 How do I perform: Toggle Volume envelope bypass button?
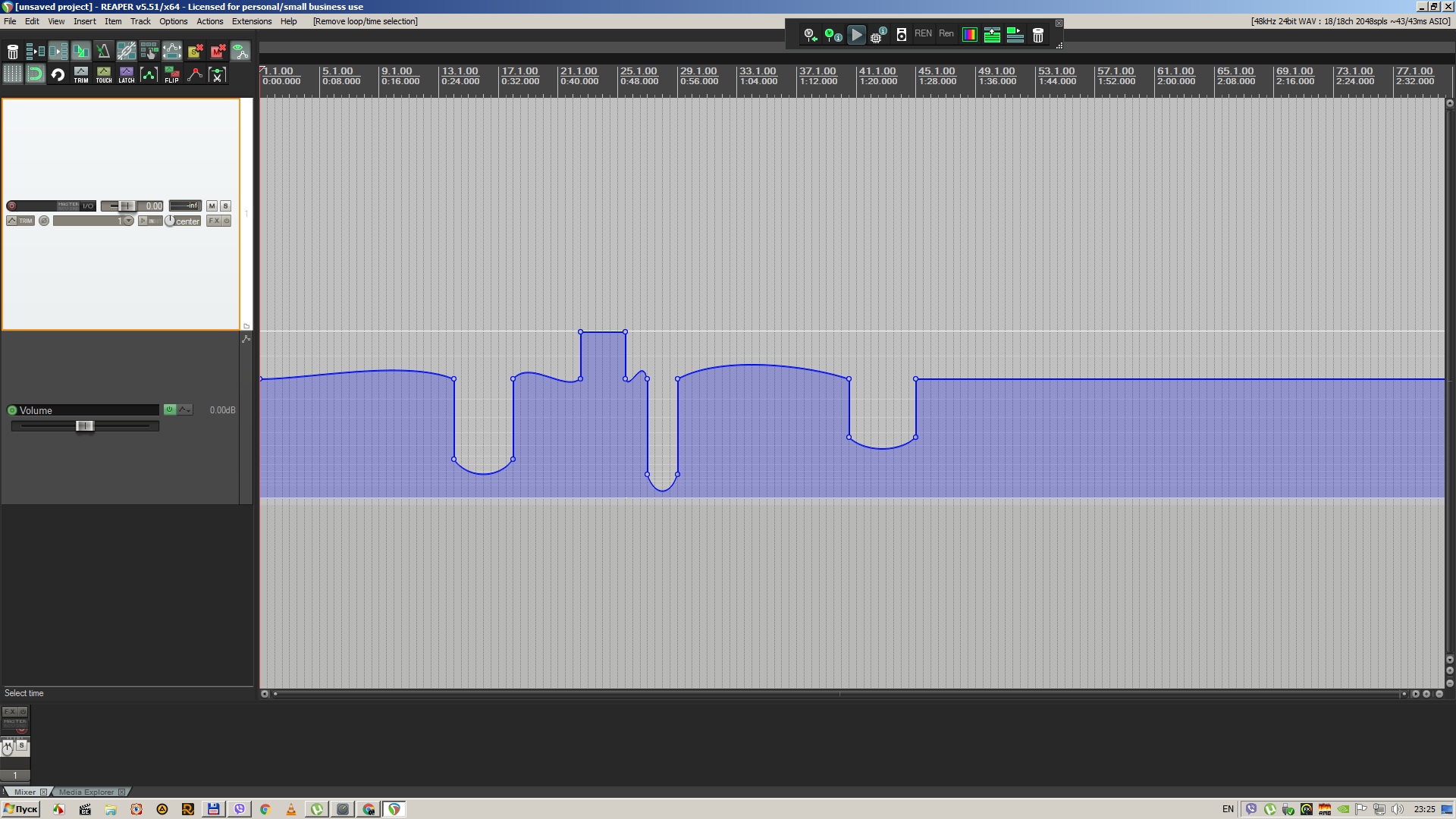[170, 410]
